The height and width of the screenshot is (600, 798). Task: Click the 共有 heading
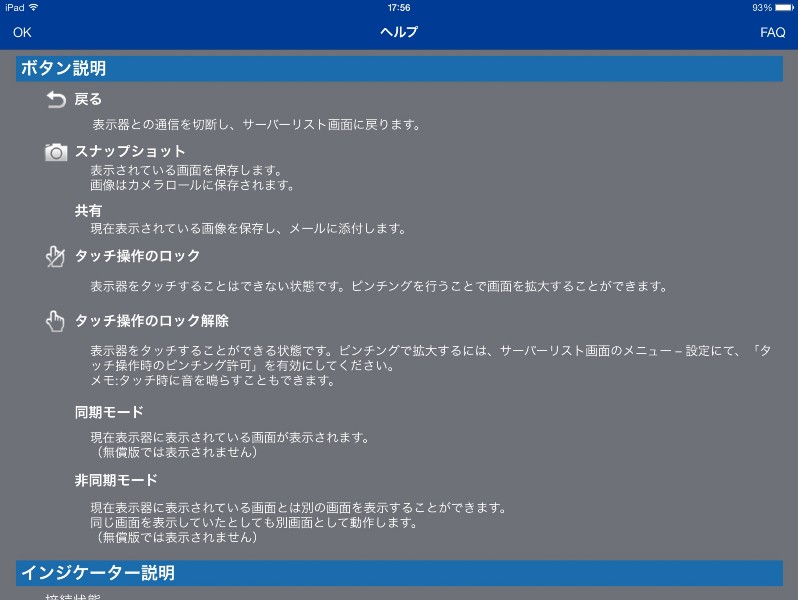(88, 211)
